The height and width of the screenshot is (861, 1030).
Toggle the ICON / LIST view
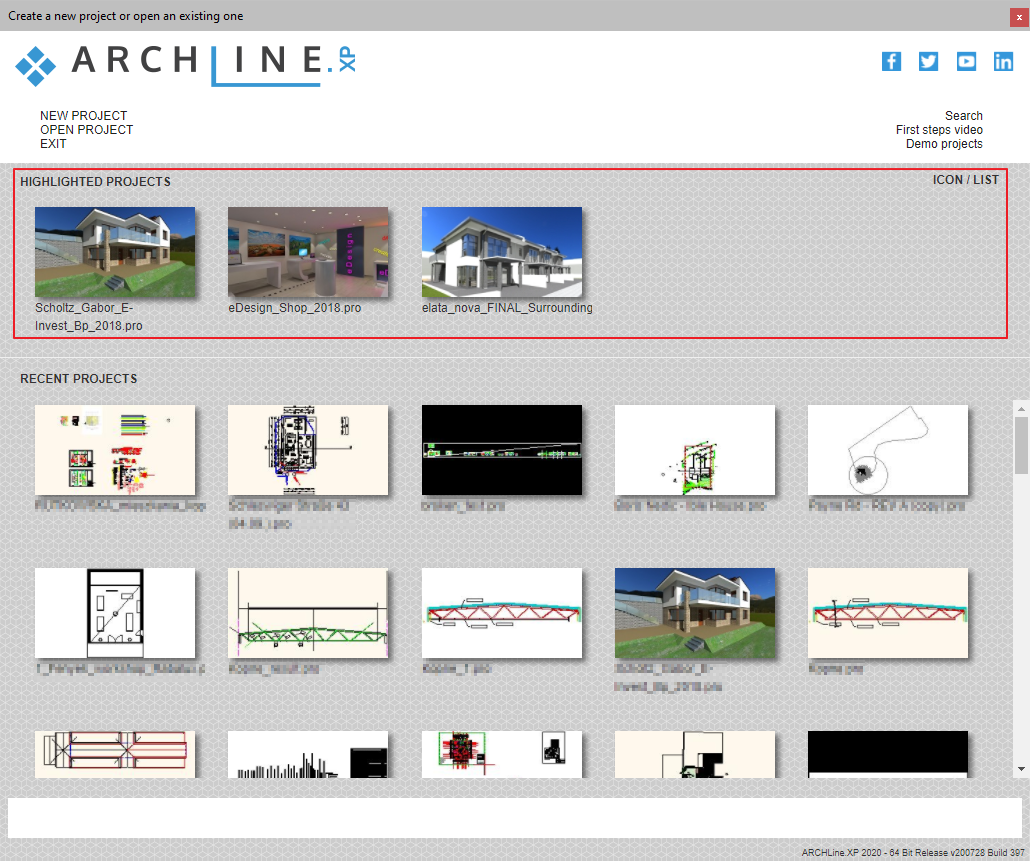click(x=966, y=180)
